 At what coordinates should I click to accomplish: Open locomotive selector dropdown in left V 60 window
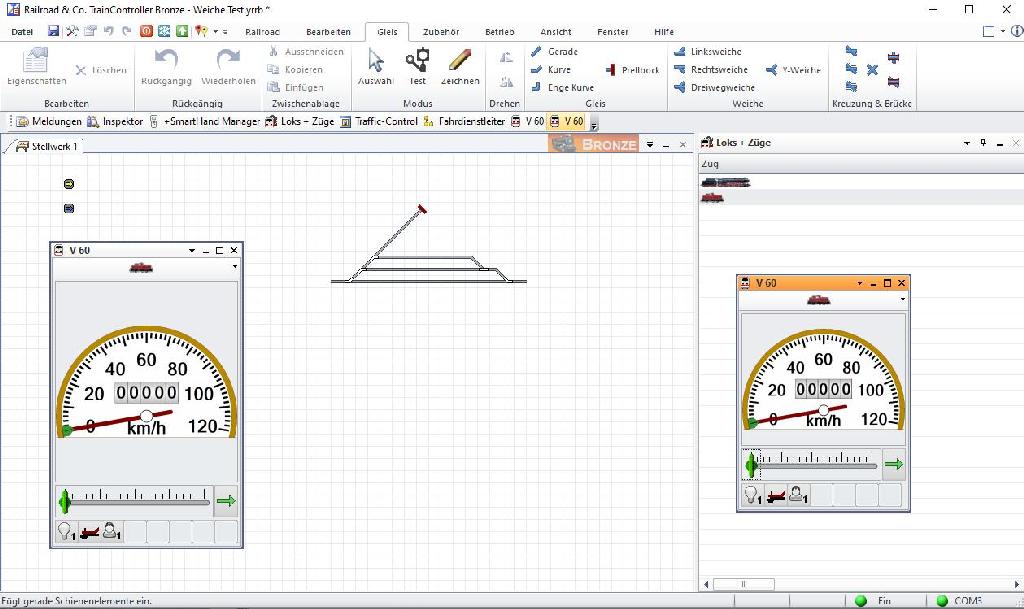[234, 267]
